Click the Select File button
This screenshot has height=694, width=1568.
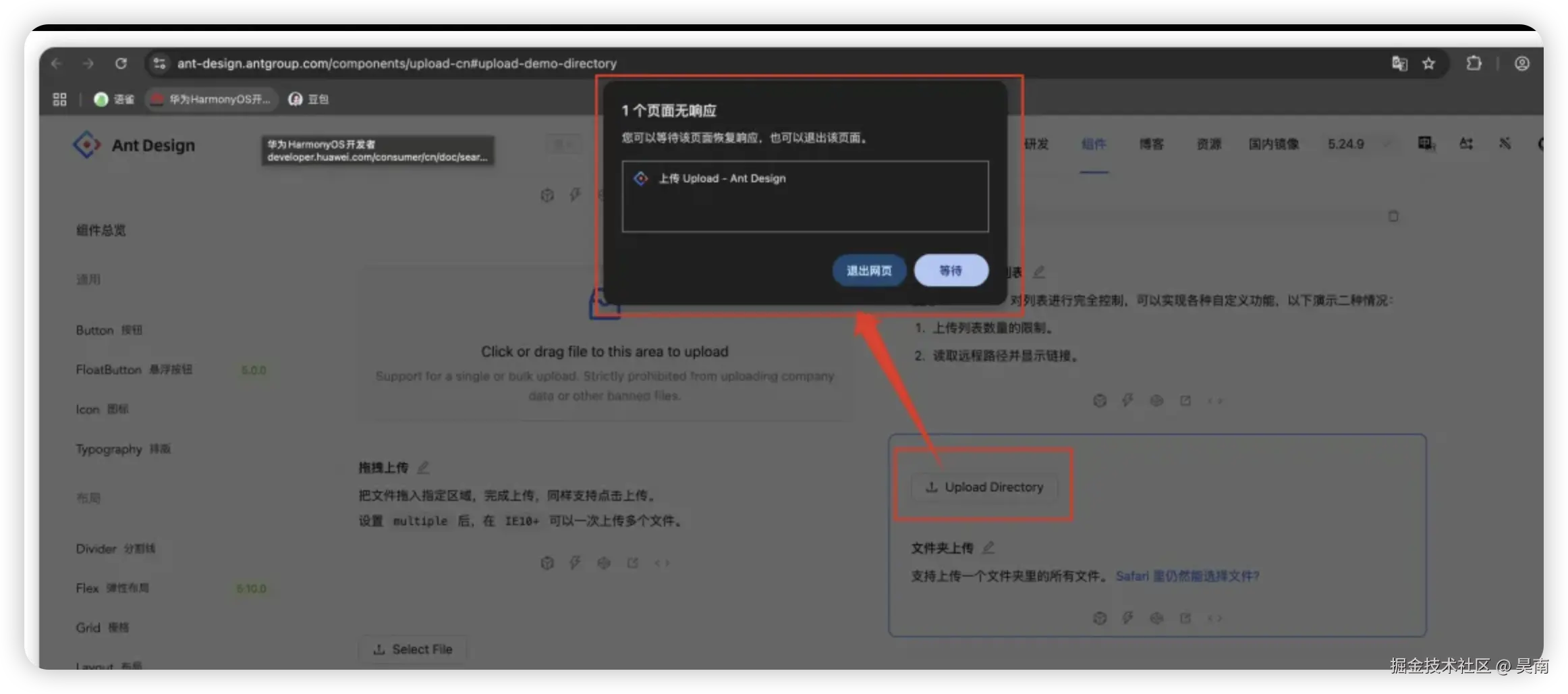[x=412, y=649]
